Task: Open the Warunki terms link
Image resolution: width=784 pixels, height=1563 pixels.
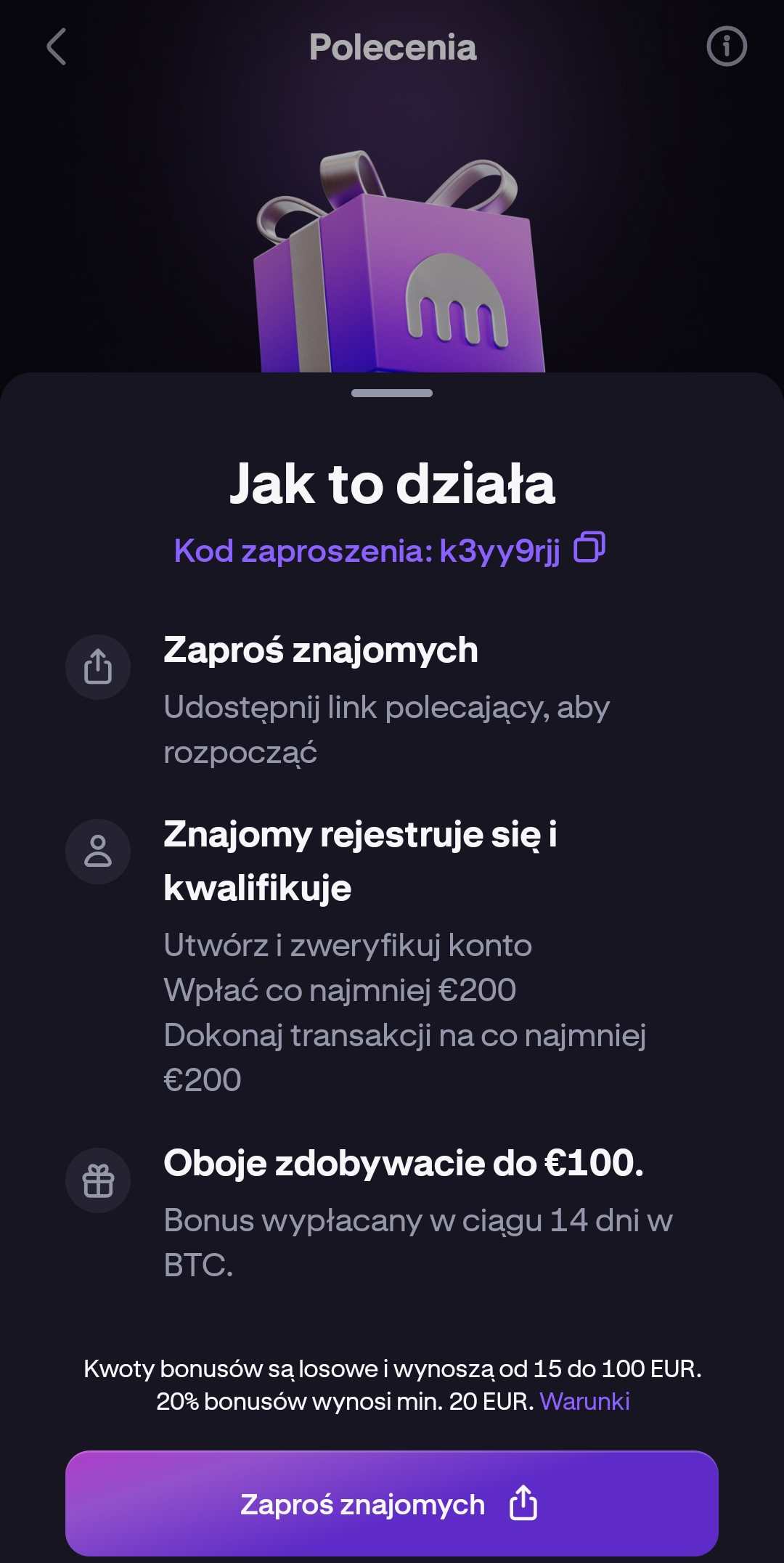Action: coord(584,1401)
